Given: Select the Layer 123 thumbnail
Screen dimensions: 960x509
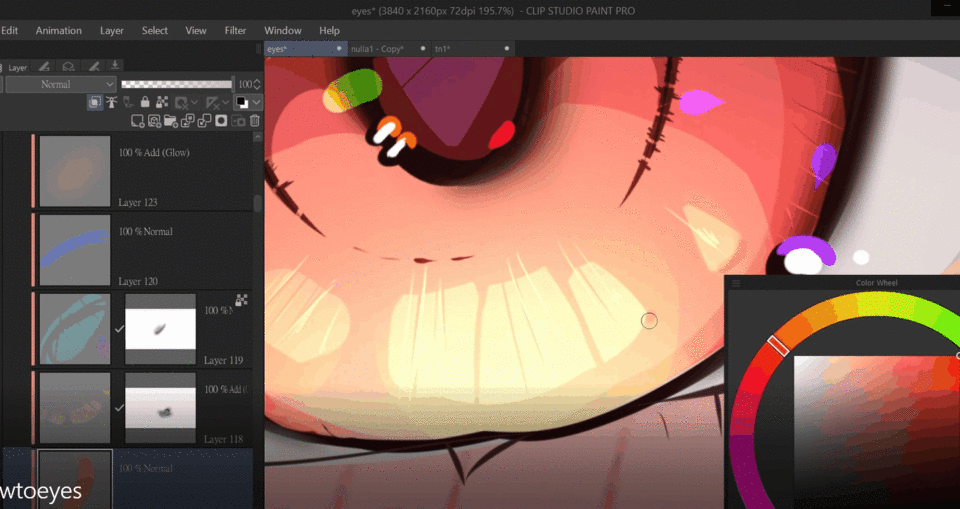Looking at the screenshot, I should click(x=75, y=171).
